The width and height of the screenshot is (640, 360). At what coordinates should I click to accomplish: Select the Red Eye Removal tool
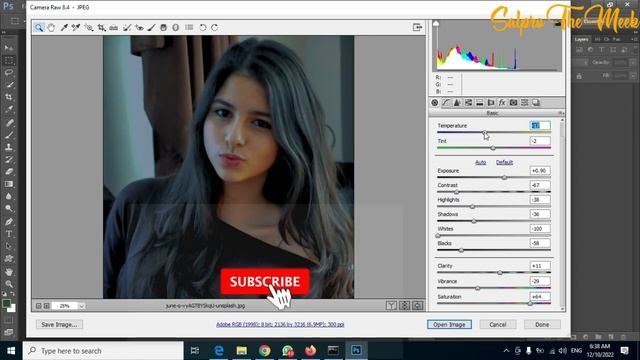click(x=139, y=27)
